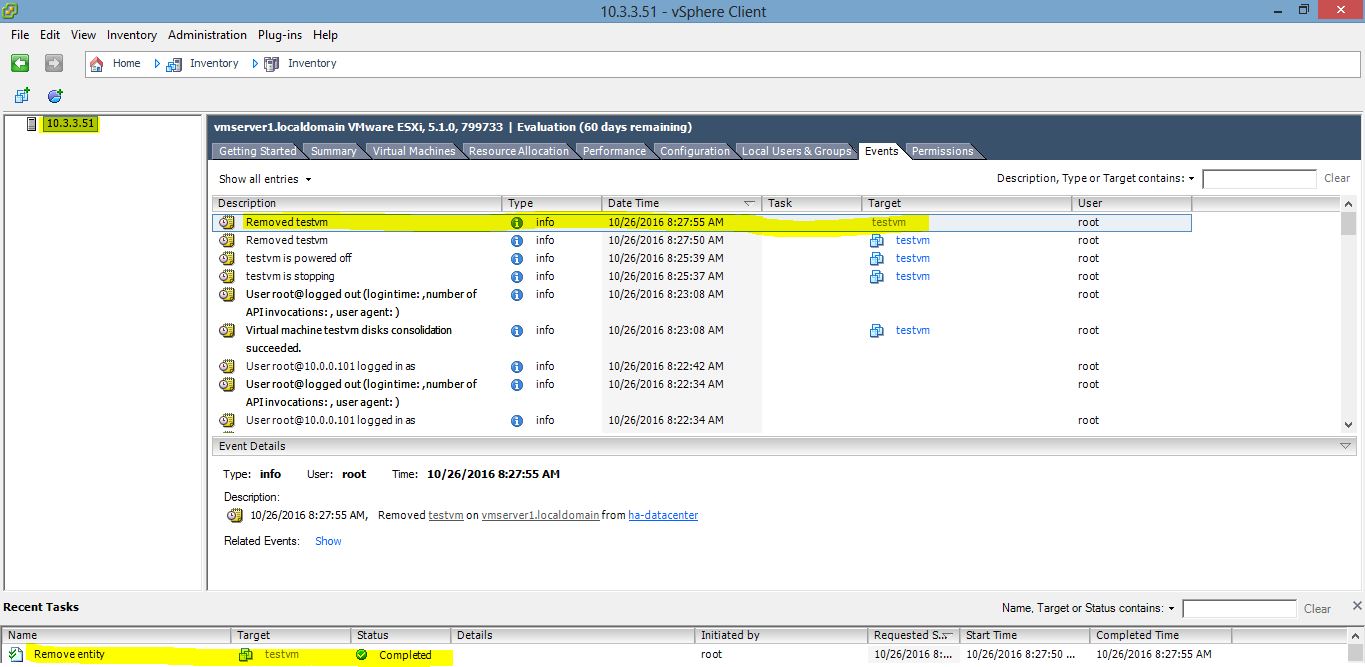Select host 10.3.3.51 in inventory tree

click(x=70, y=123)
